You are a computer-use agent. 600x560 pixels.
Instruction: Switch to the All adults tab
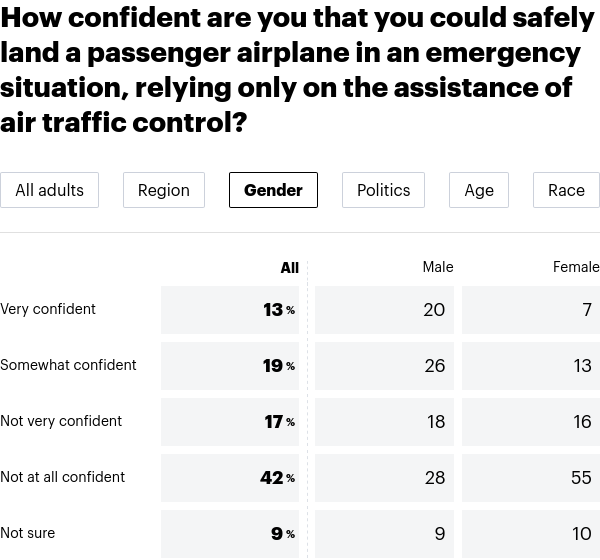(x=49, y=190)
